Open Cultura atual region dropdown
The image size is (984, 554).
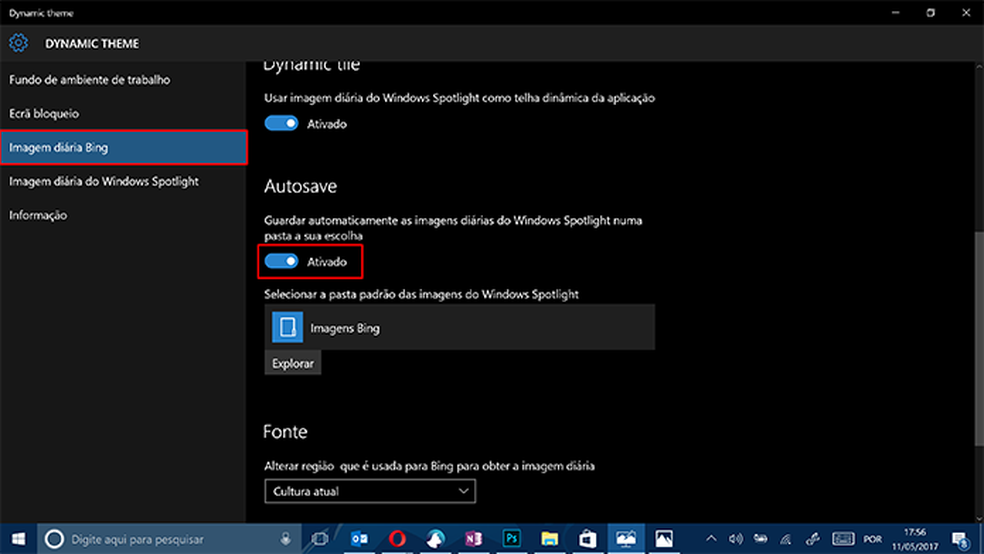(x=370, y=491)
